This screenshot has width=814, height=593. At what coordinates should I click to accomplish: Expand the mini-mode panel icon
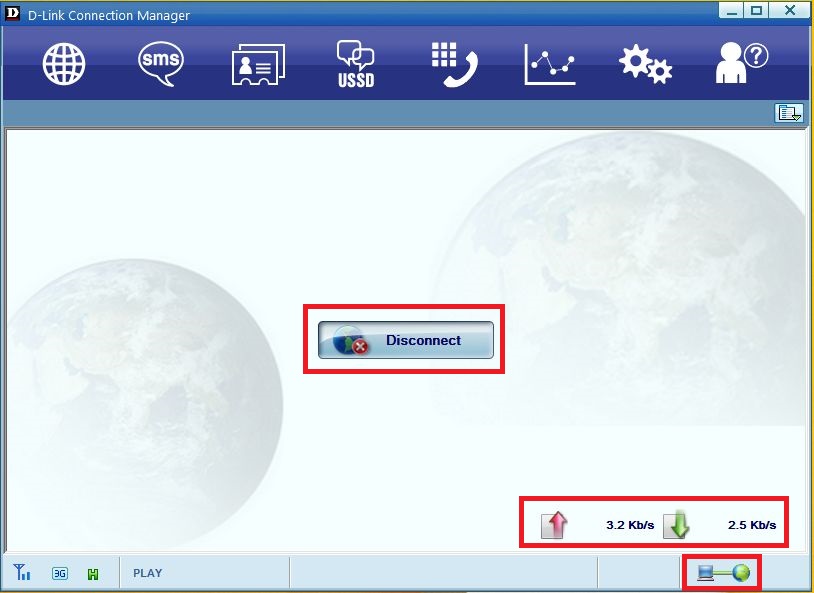point(789,113)
